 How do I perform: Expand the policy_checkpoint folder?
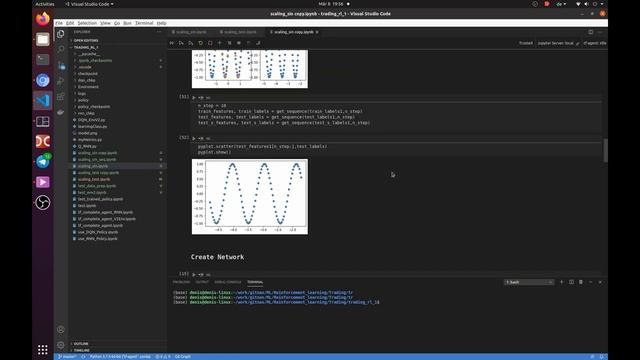pyautogui.click(x=118, y=107)
